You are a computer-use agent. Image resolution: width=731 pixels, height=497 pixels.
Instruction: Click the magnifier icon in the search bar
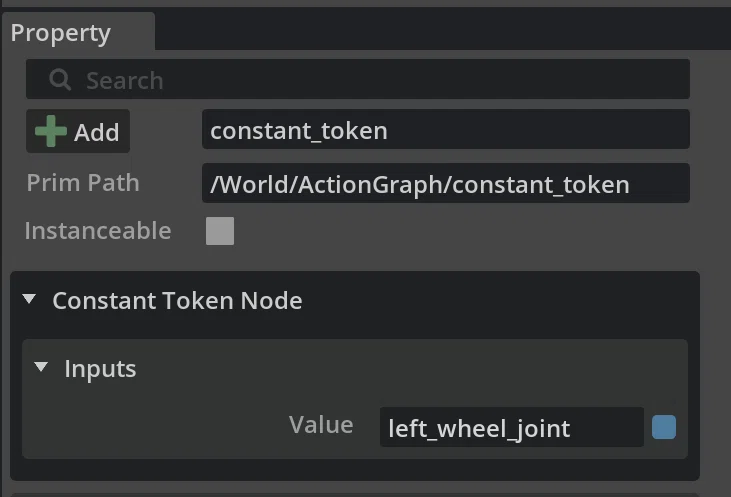click(60, 80)
